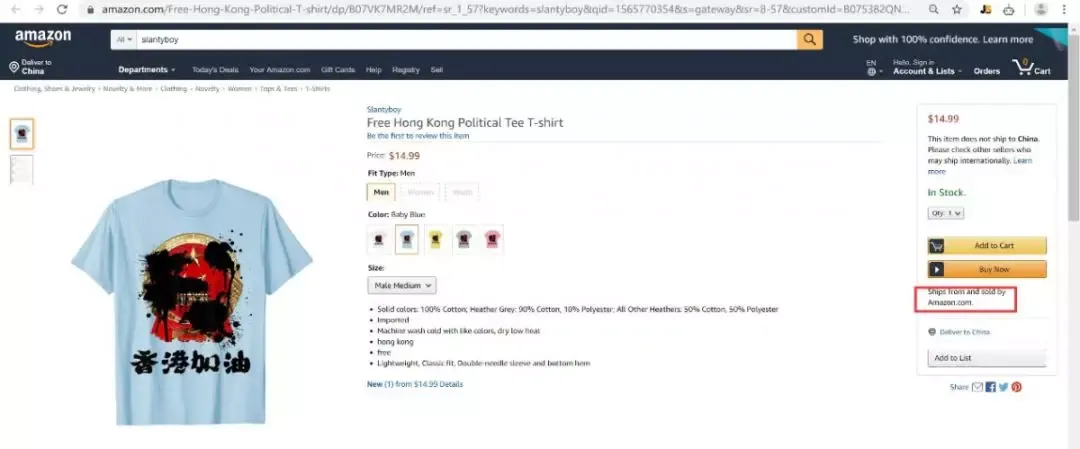The height and width of the screenshot is (449, 1080).
Task: Share the product on Pinterest
Action: [x=1017, y=387]
